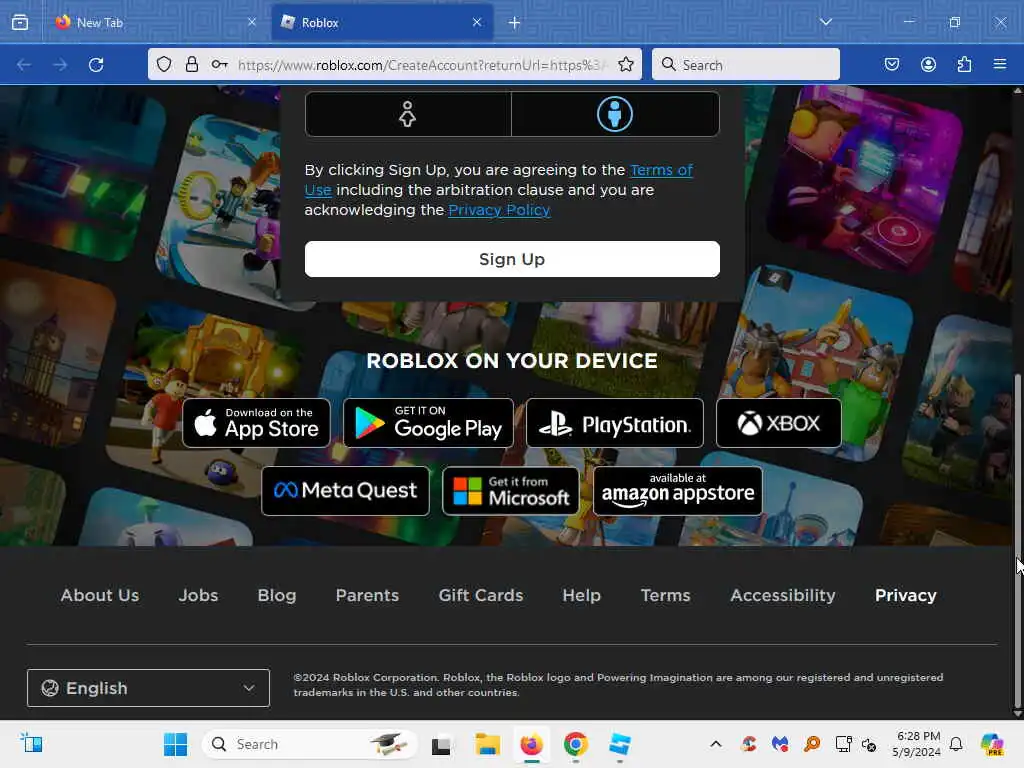Image resolution: width=1024 pixels, height=768 pixels.
Task: Select the male gender icon
Action: point(615,114)
